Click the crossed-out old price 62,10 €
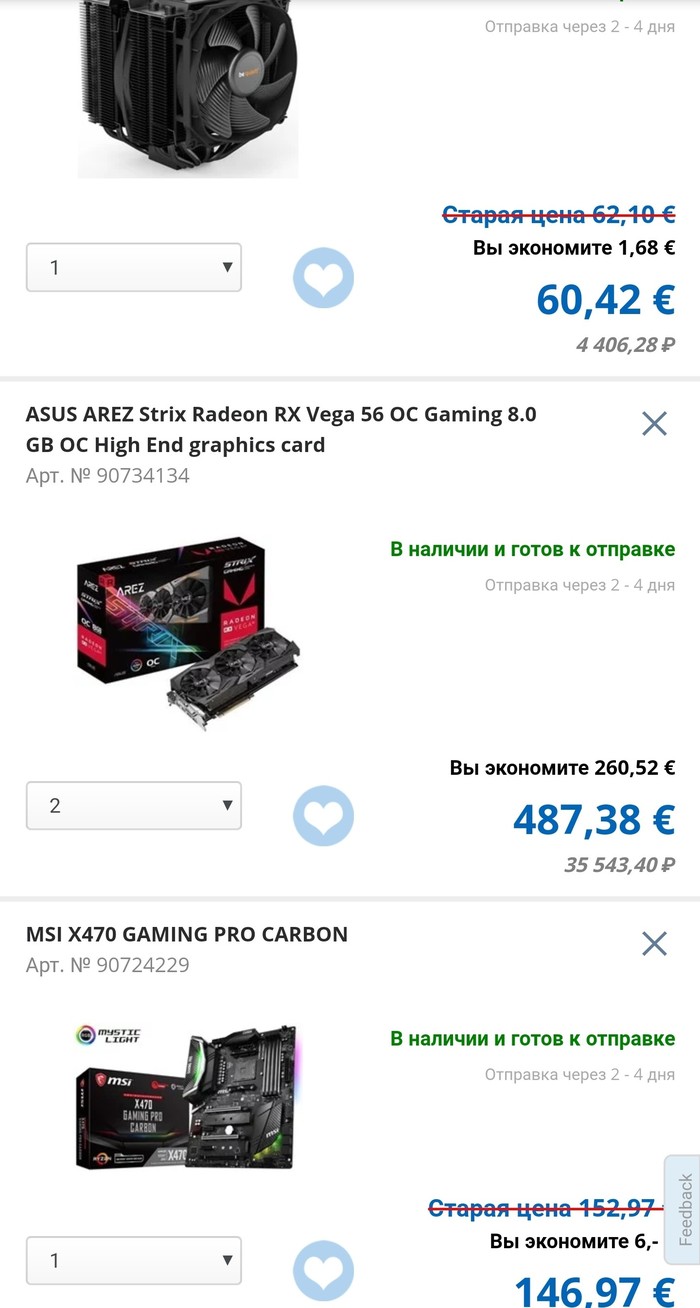This screenshot has height=1308, width=700. (x=559, y=214)
